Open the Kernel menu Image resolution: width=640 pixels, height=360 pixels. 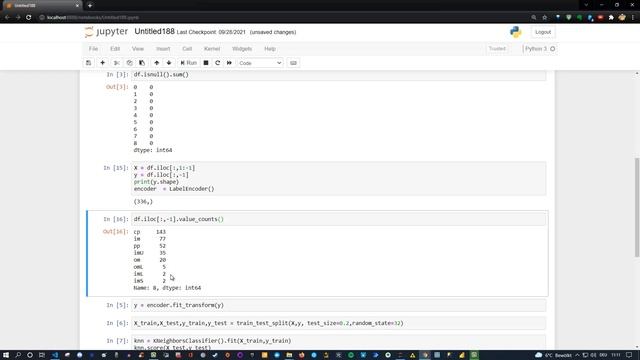point(212,49)
